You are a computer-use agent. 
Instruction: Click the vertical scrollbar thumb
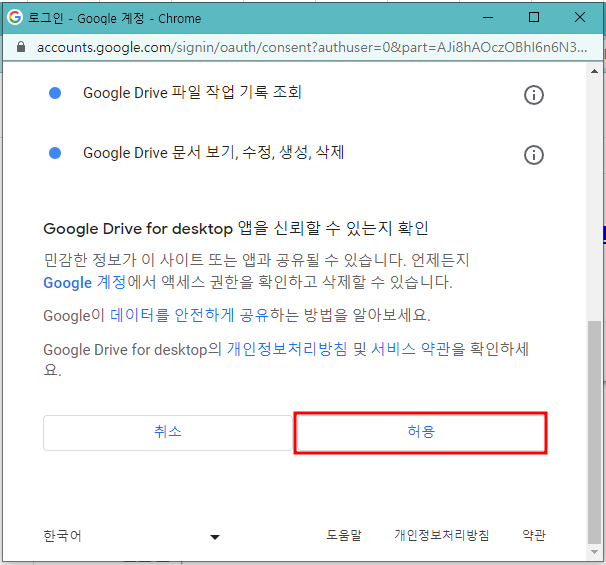tap(594, 432)
